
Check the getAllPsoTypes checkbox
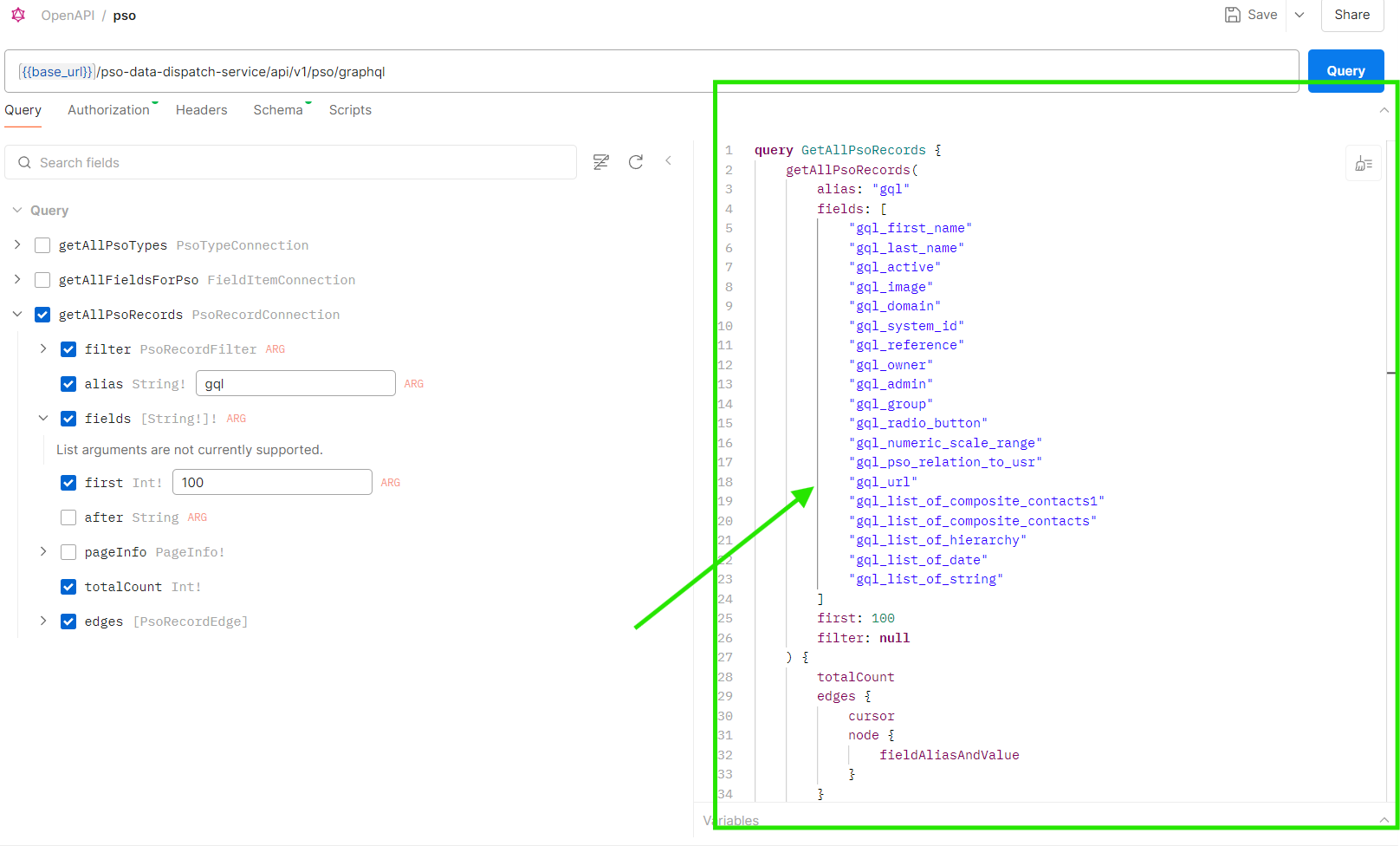pyautogui.click(x=42, y=245)
